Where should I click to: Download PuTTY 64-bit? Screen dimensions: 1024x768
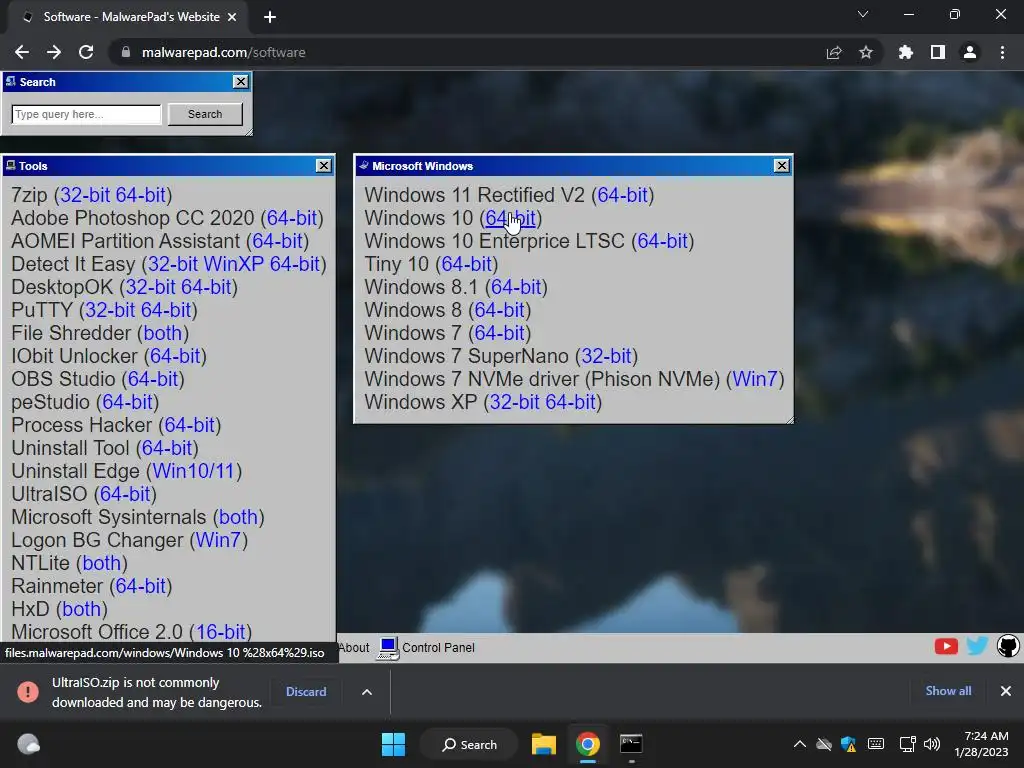coord(166,310)
